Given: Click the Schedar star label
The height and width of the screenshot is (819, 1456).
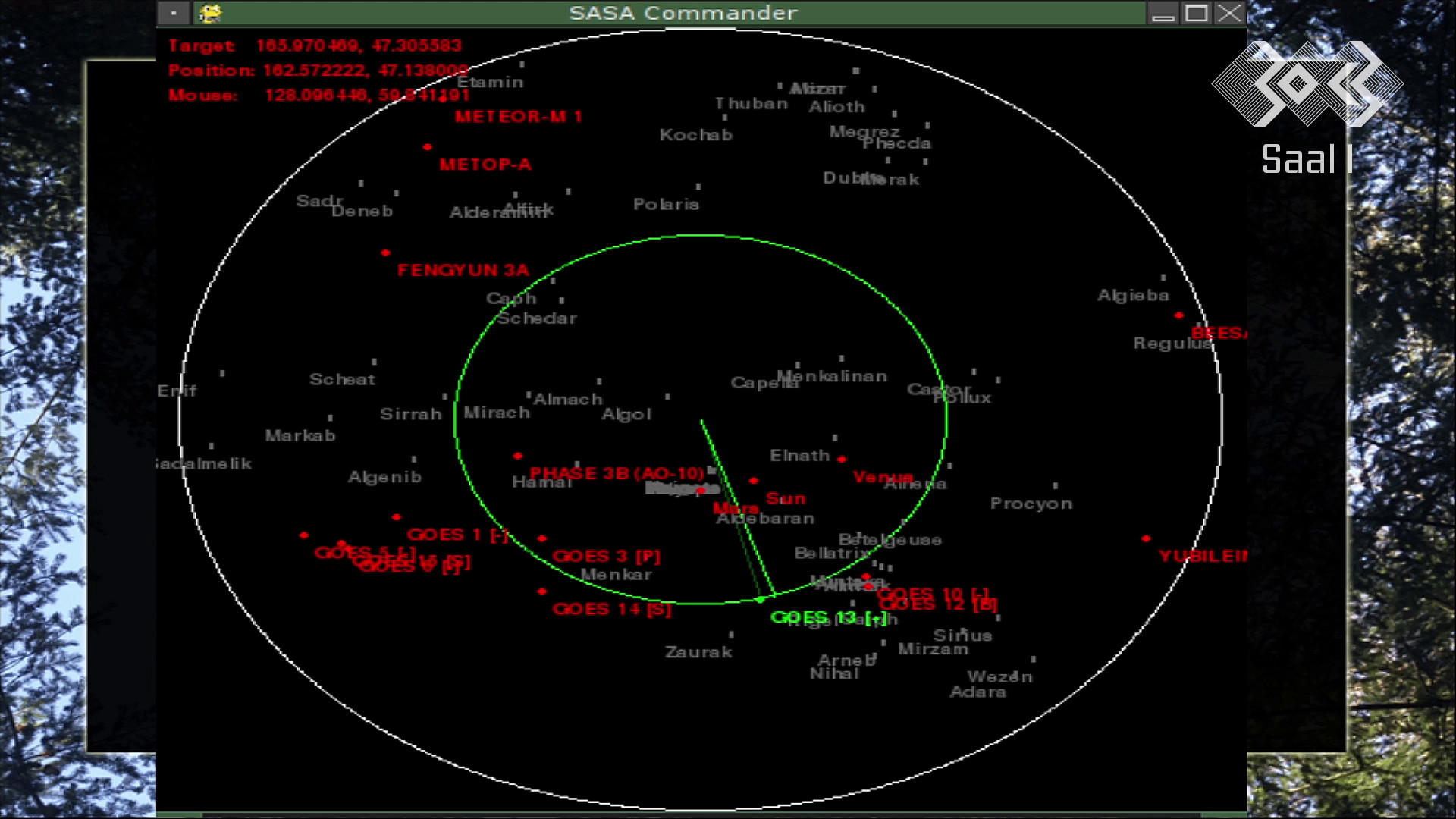Looking at the screenshot, I should [537, 318].
